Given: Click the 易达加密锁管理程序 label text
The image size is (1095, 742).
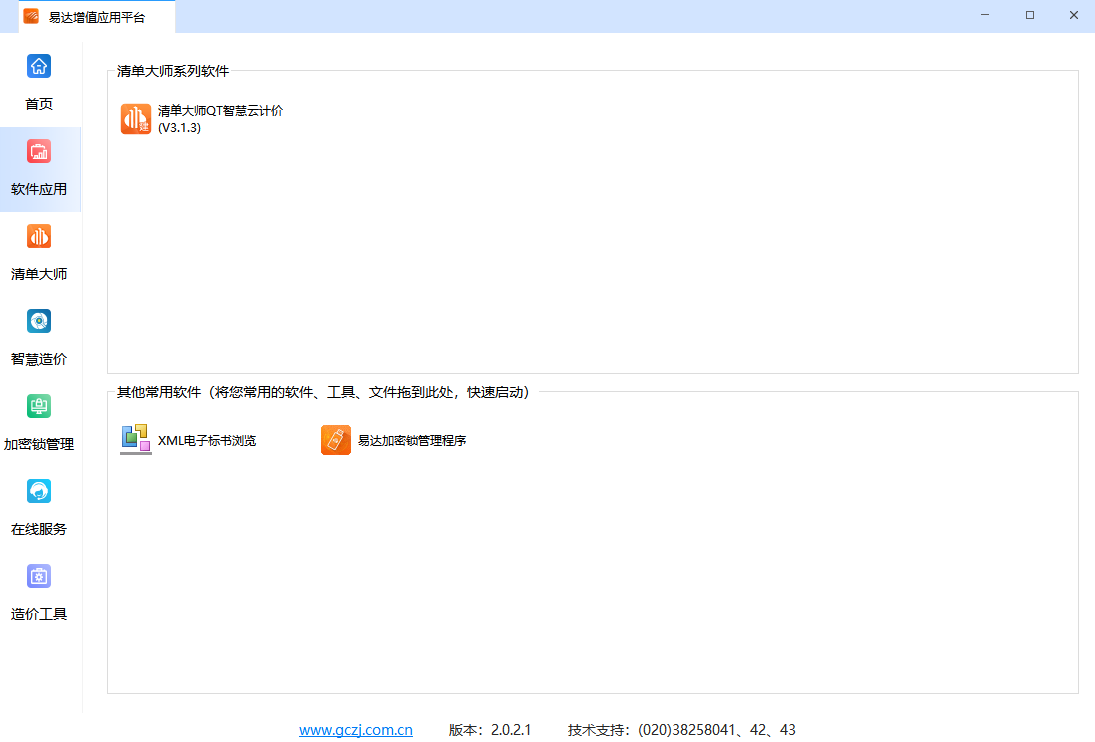Looking at the screenshot, I should (412, 440).
